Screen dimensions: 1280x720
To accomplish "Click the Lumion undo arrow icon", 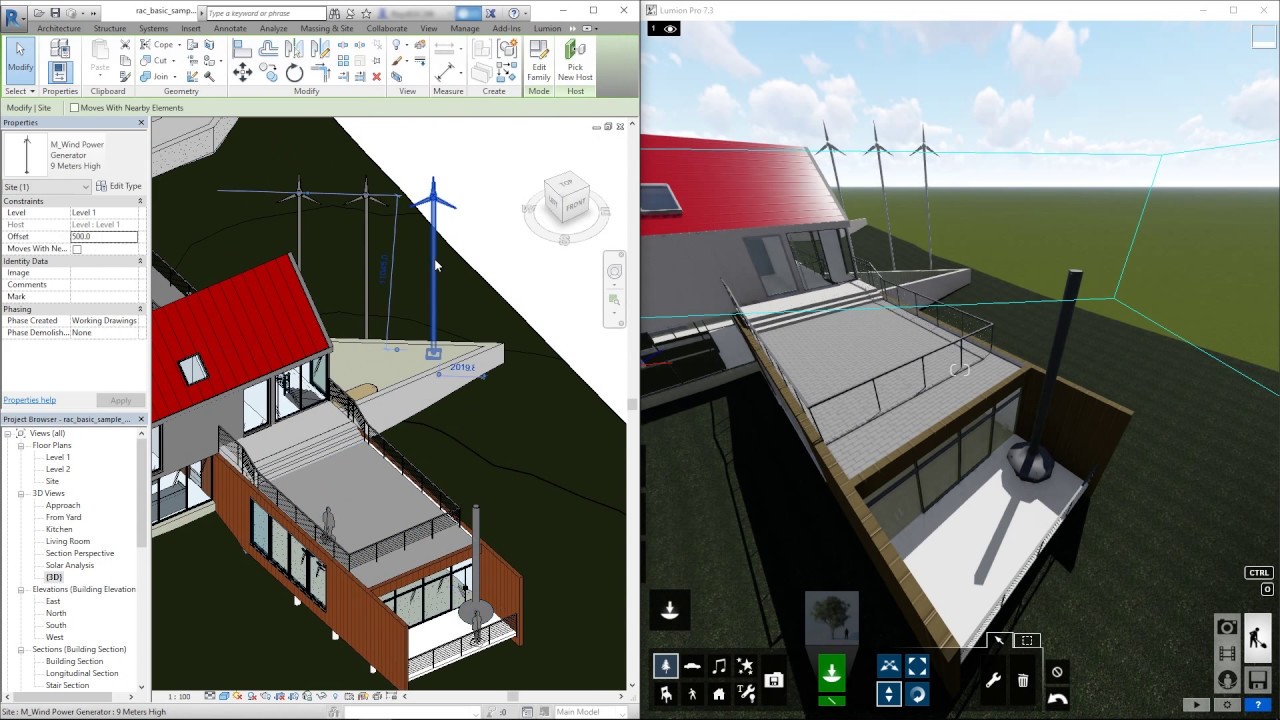I will tap(1057, 699).
